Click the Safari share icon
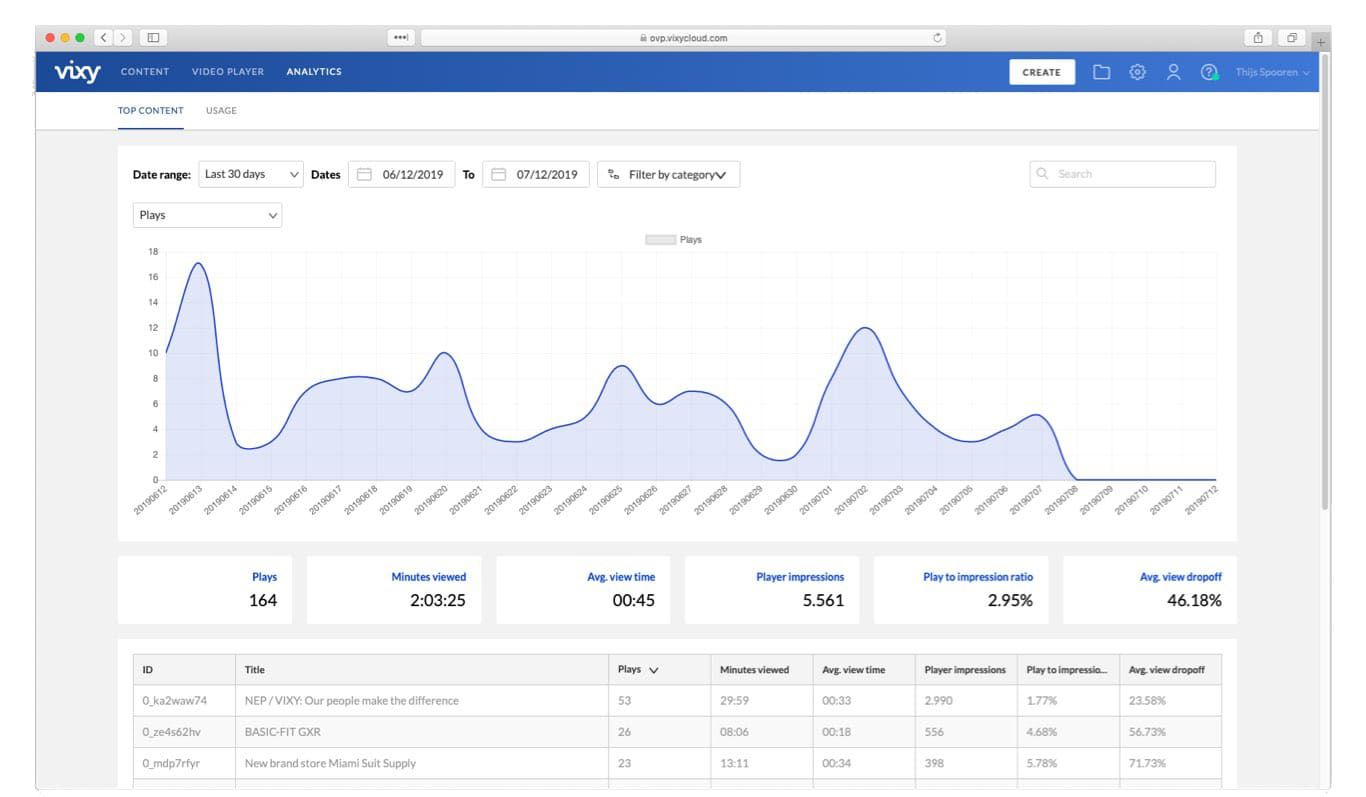The height and width of the screenshot is (797, 1366). click(x=1258, y=38)
